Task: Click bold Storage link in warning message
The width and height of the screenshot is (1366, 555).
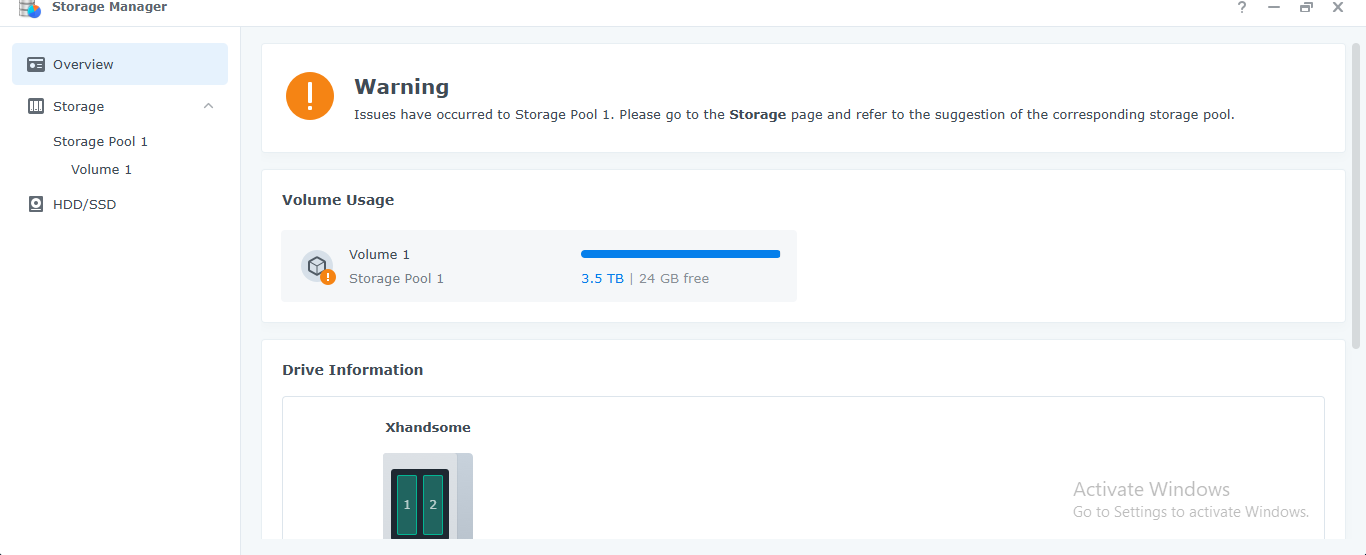Action: [x=758, y=115]
